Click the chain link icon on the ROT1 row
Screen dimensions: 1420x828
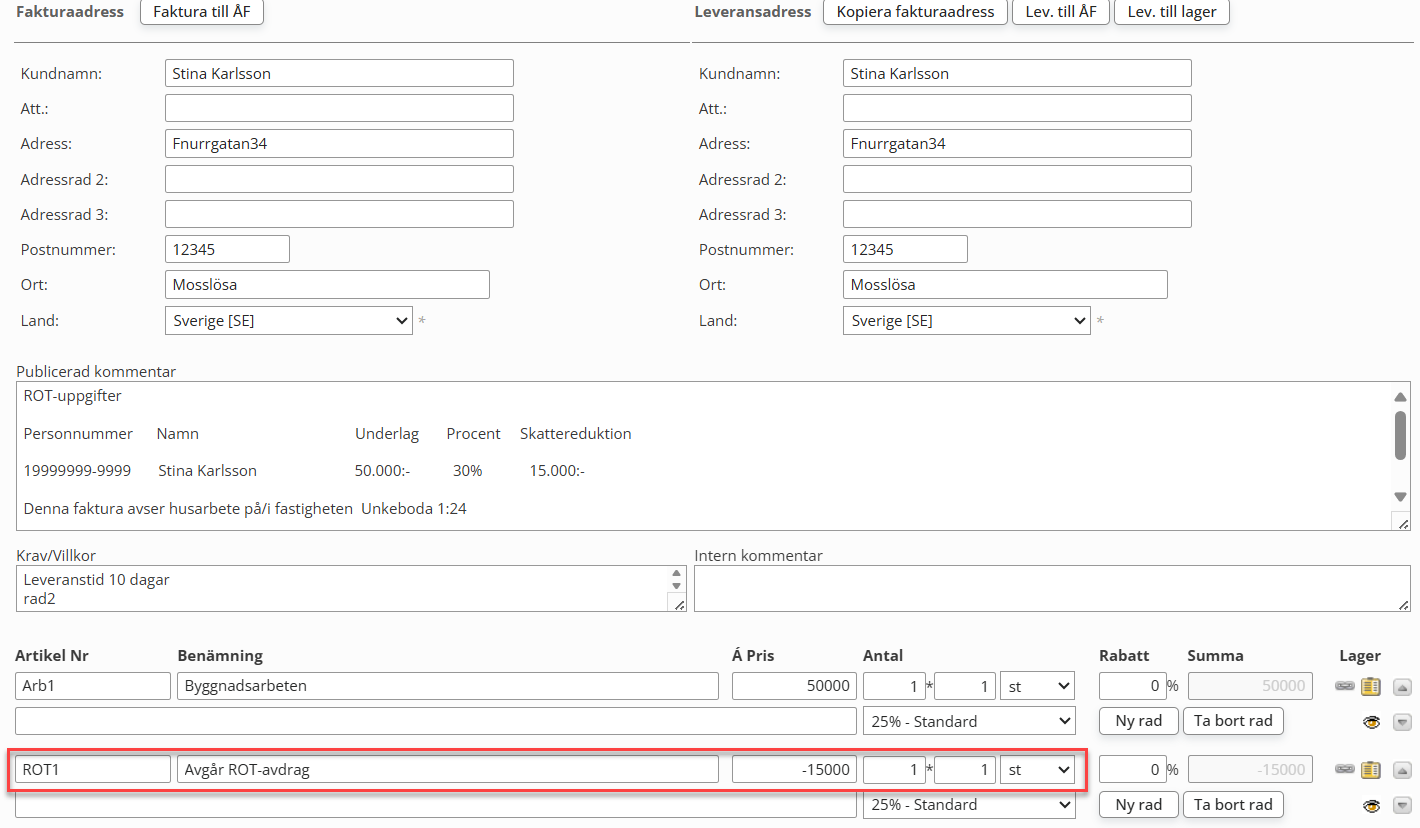[1345, 770]
